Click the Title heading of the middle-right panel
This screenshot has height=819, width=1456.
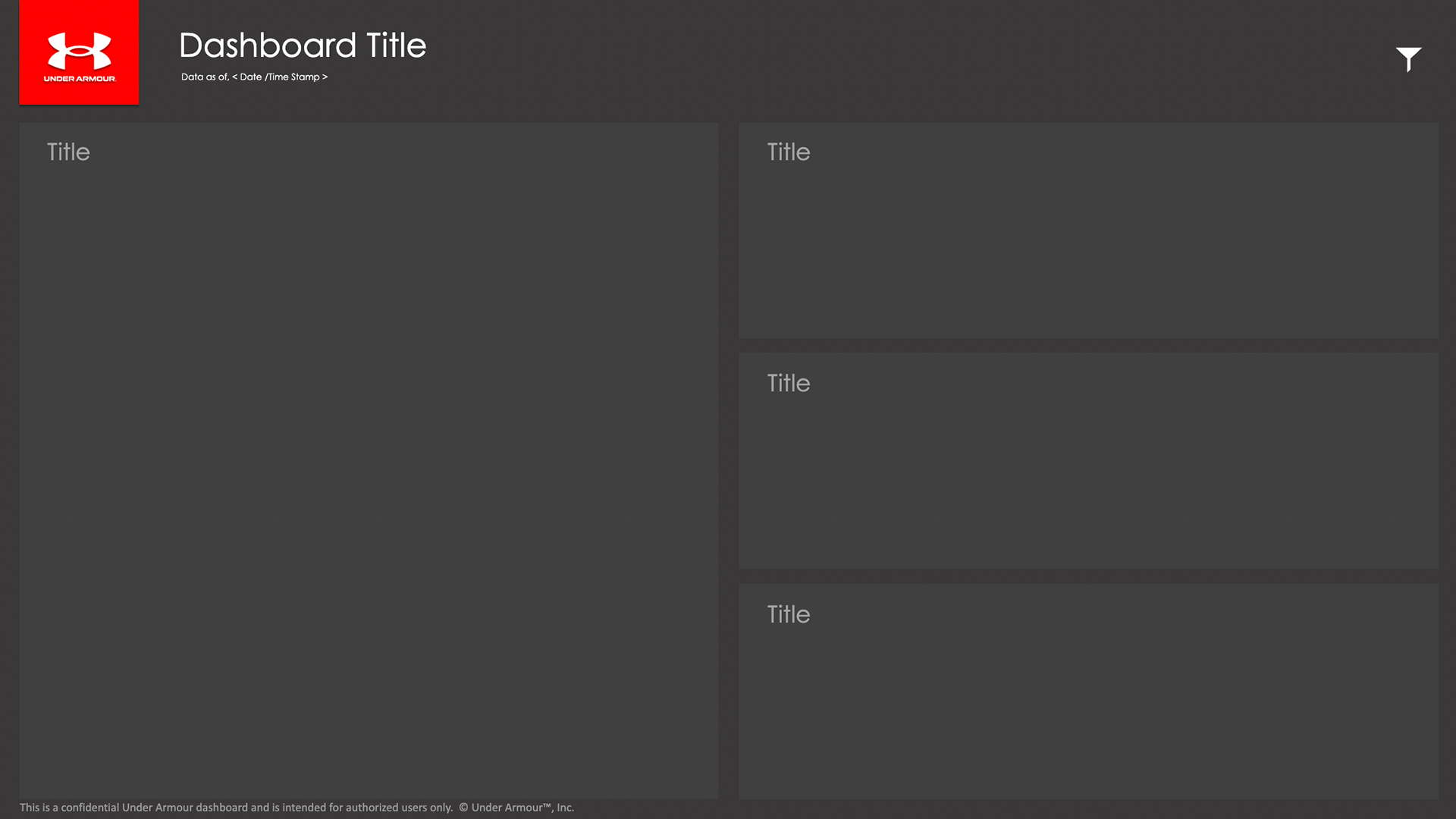coord(788,383)
